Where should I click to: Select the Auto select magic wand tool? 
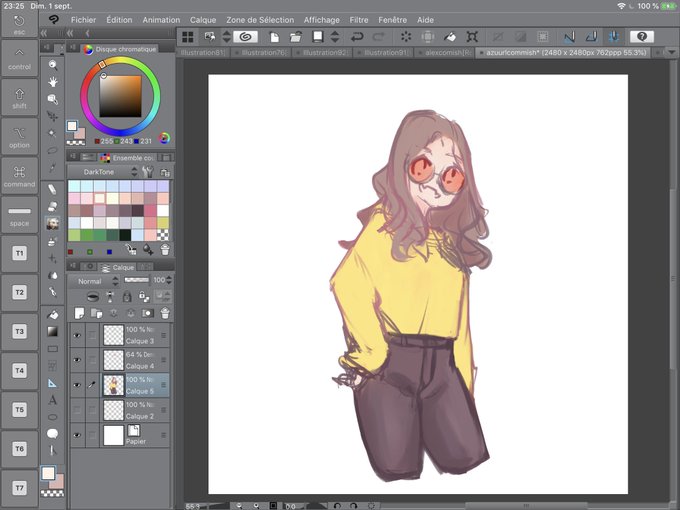(52, 133)
